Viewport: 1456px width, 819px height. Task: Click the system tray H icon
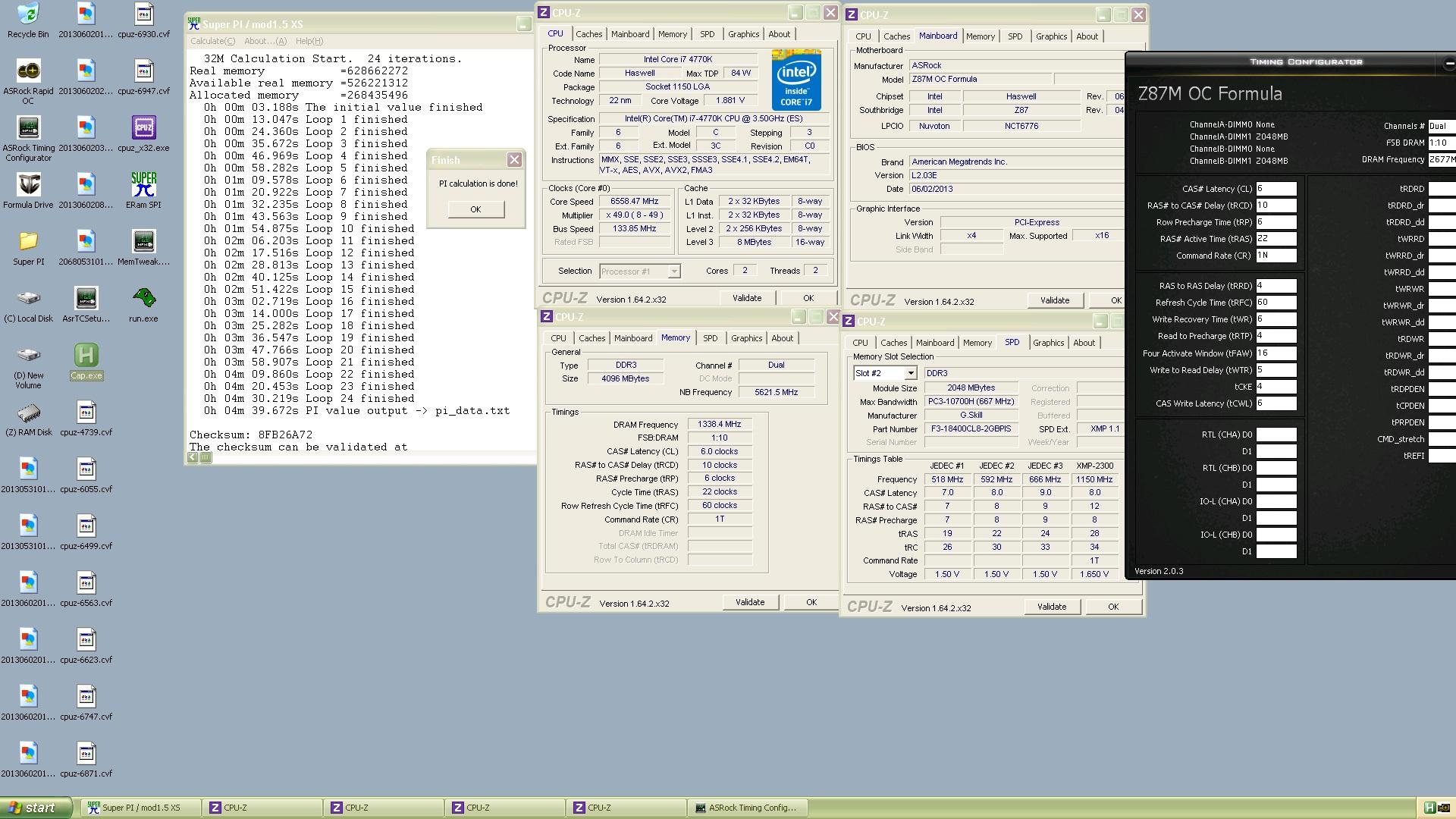1429,808
